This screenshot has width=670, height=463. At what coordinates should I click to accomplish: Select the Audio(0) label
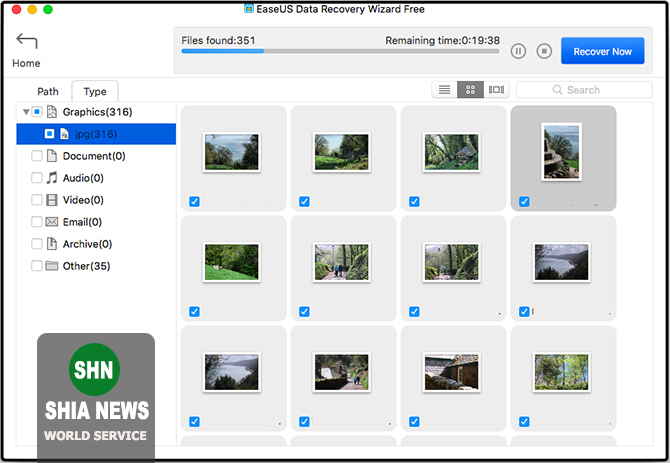coord(83,178)
